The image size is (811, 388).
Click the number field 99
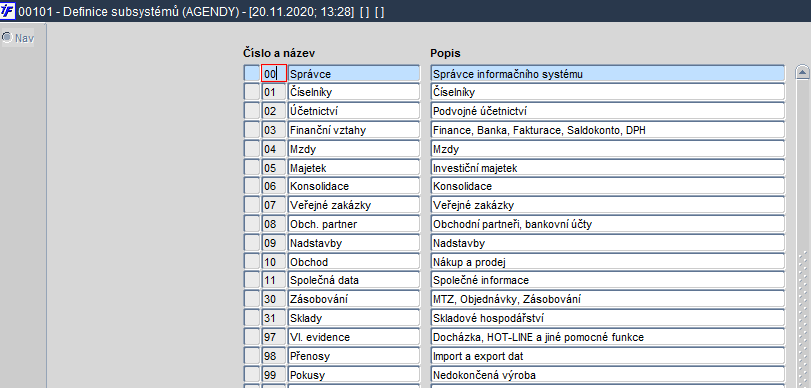click(274, 375)
